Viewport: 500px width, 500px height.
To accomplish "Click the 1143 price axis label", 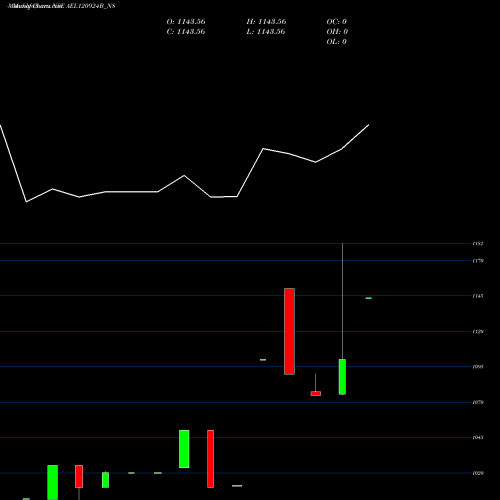I will 478,296.
